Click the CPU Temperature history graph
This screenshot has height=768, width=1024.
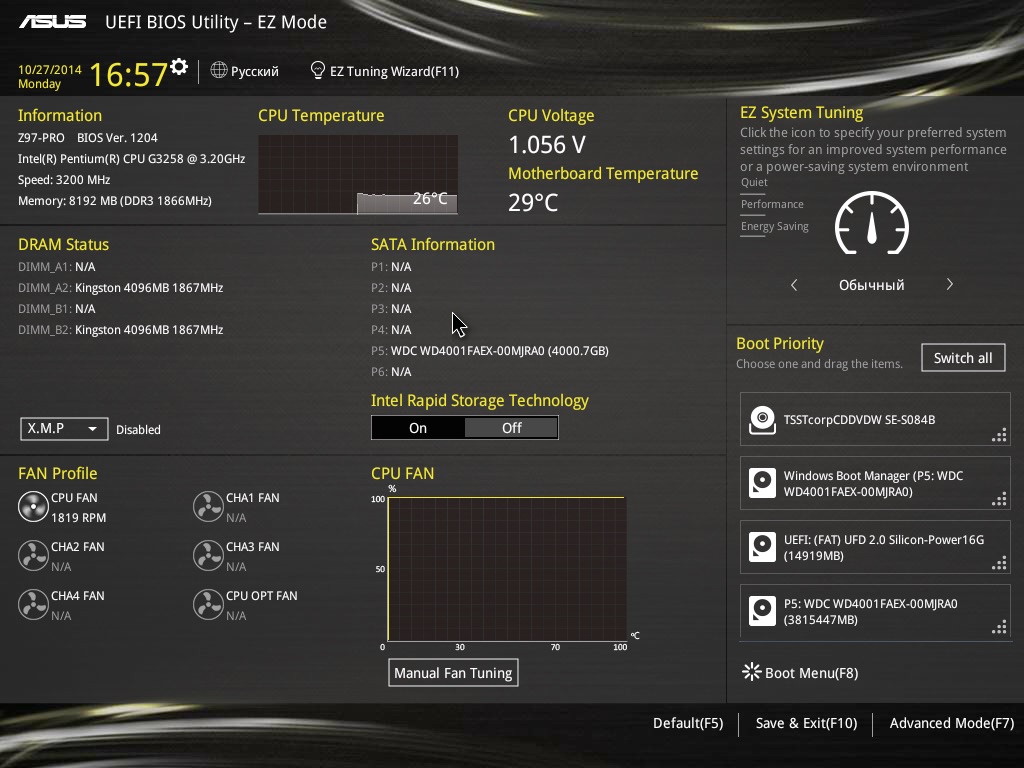(x=358, y=174)
